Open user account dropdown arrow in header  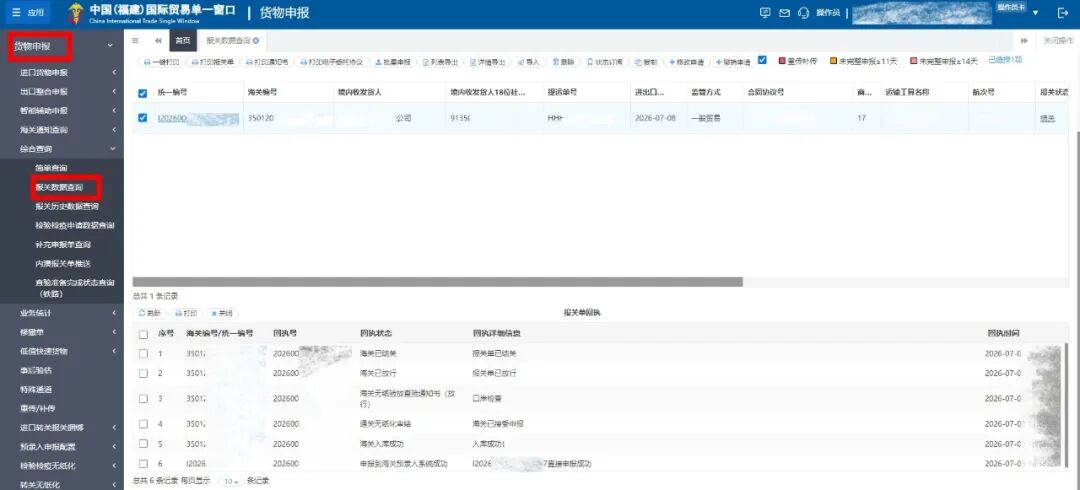coord(1035,13)
